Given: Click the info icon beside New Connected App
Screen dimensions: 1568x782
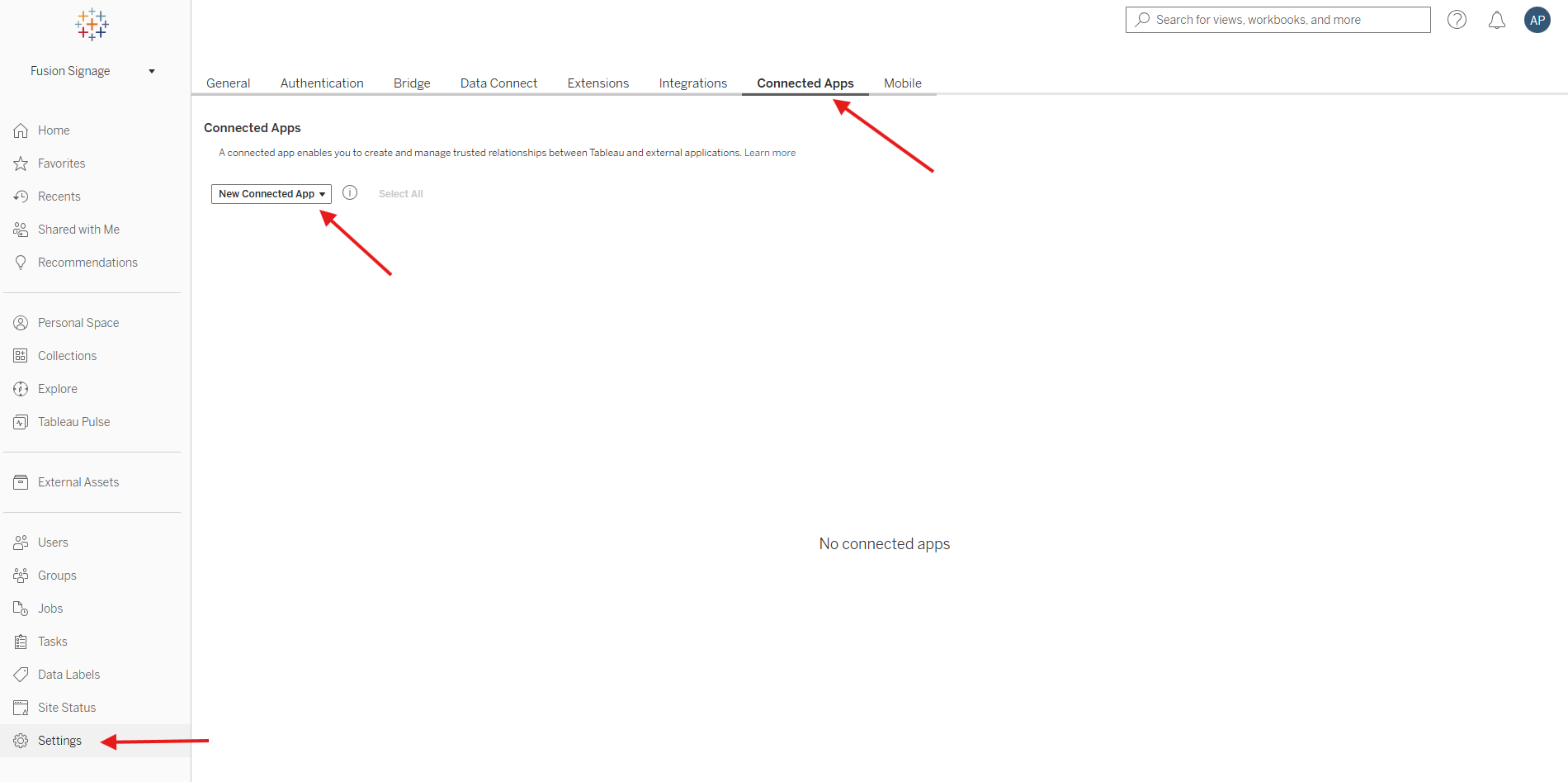Looking at the screenshot, I should pos(350,192).
